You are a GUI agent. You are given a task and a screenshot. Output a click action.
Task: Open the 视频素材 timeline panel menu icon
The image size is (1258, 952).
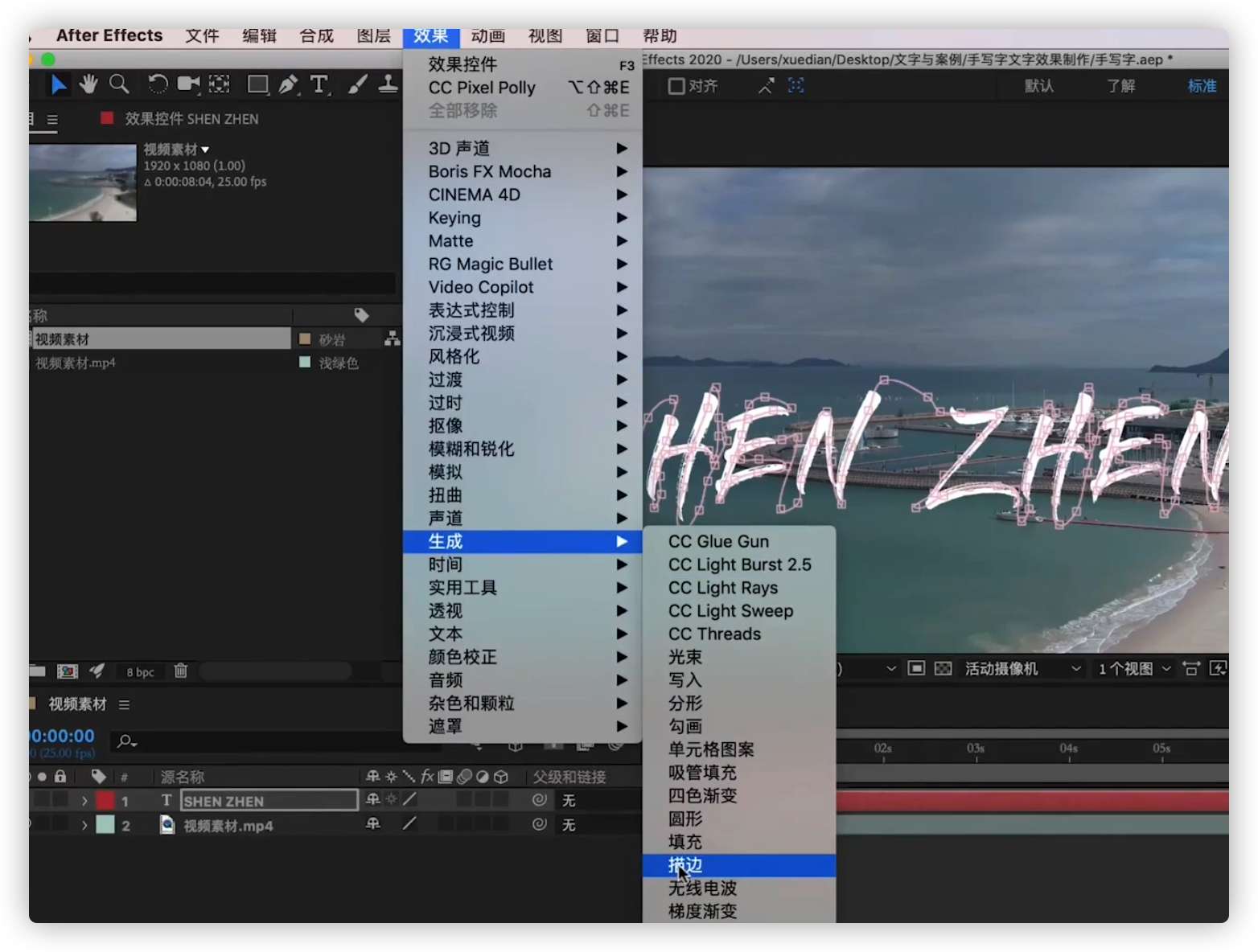(124, 704)
